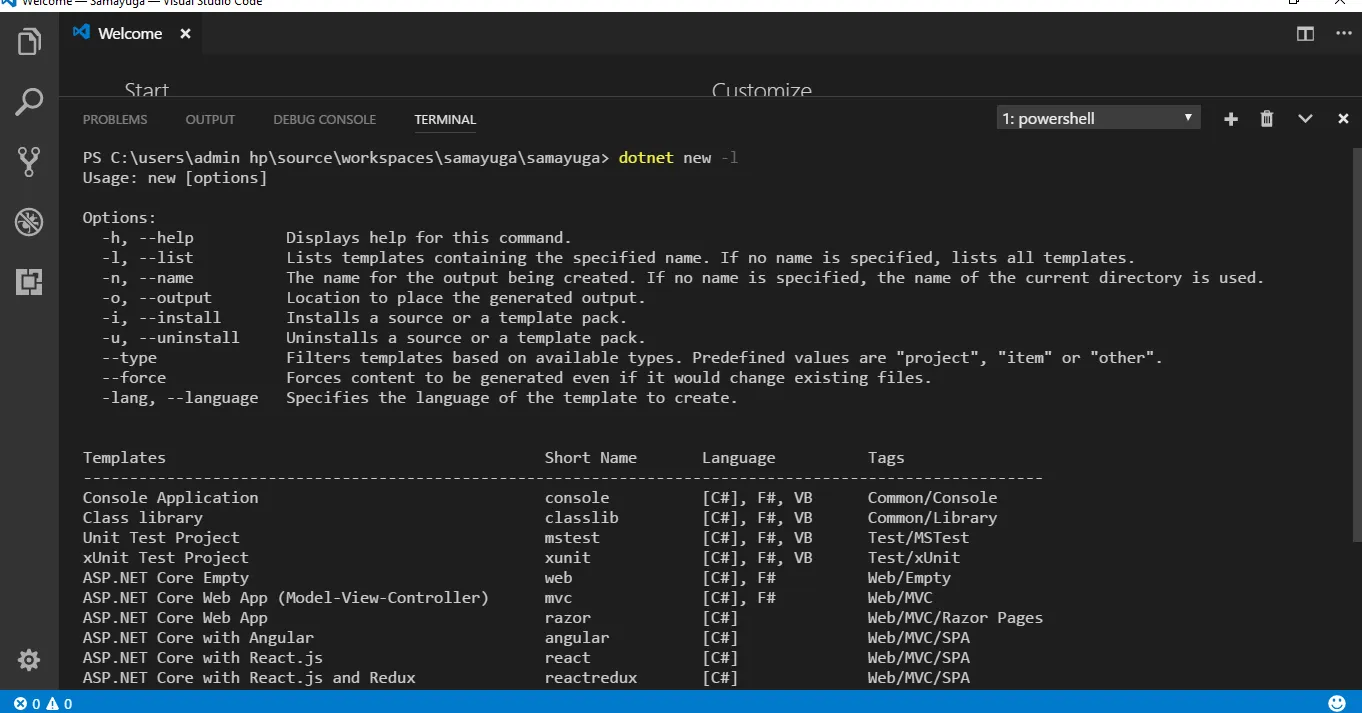Click the 'Short Name' column header
This screenshot has height=713, width=1362.
point(591,457)
